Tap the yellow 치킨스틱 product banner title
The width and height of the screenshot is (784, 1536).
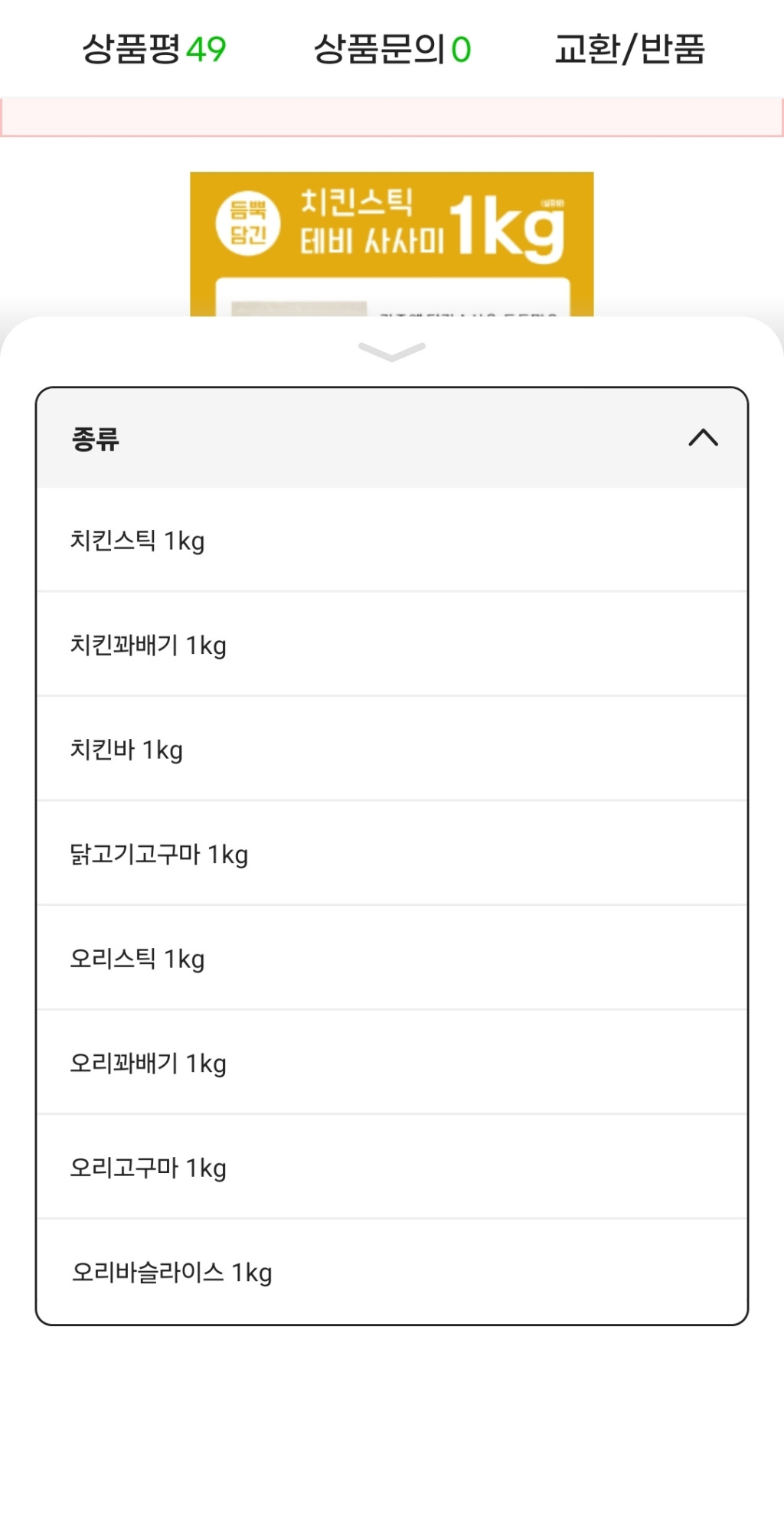click(357, 203)
